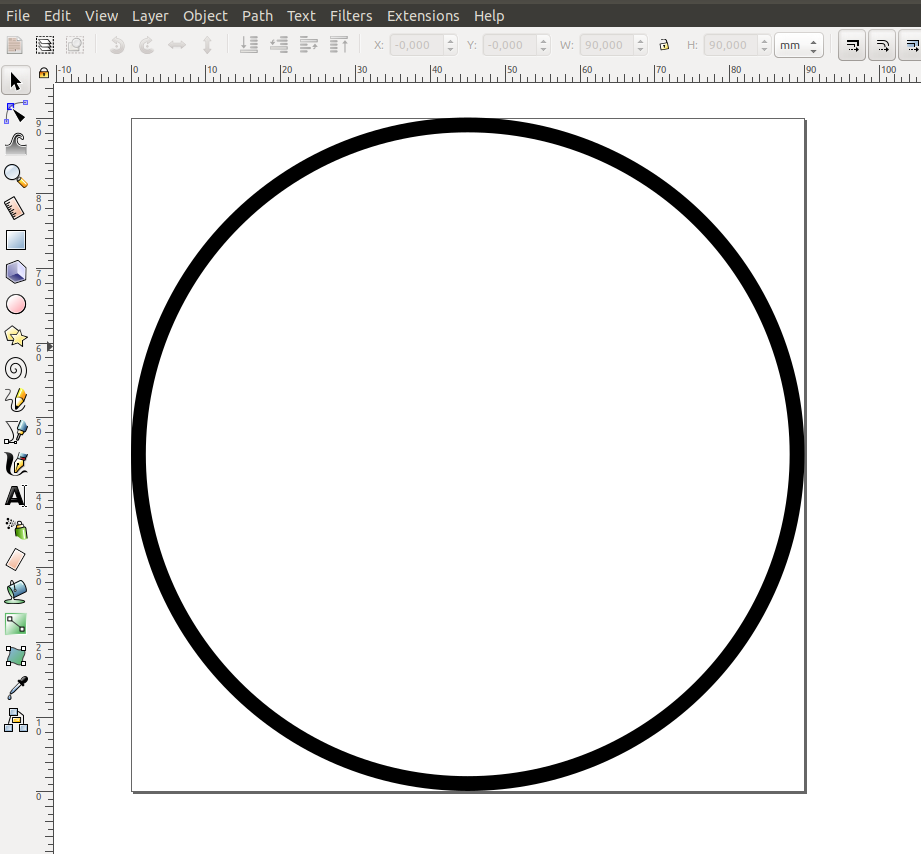Raise selection to top
Image resolution: width=921 pixels, height=854 pixels.
point(339,45)
